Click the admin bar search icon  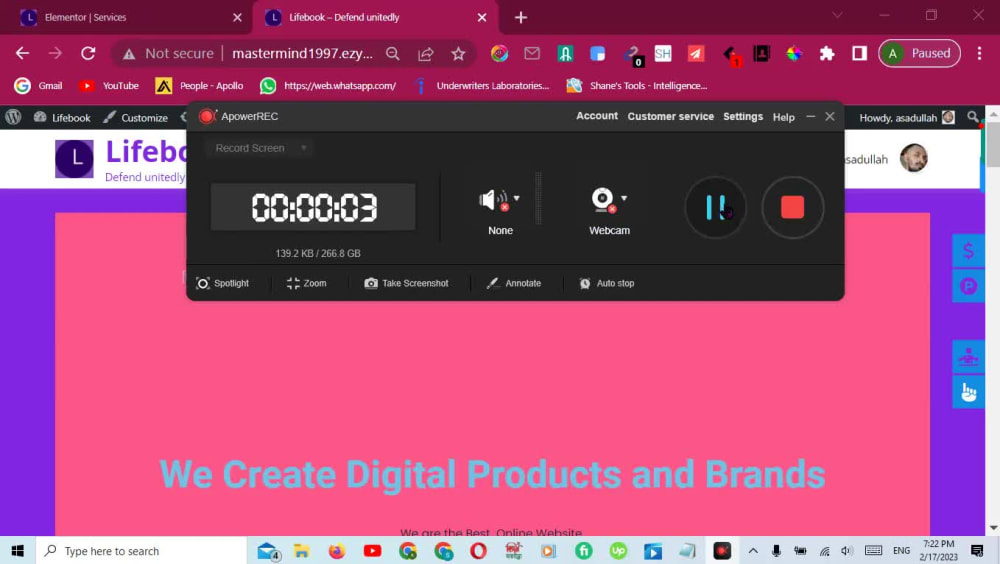pyautogui.click(x=973, y=117)
